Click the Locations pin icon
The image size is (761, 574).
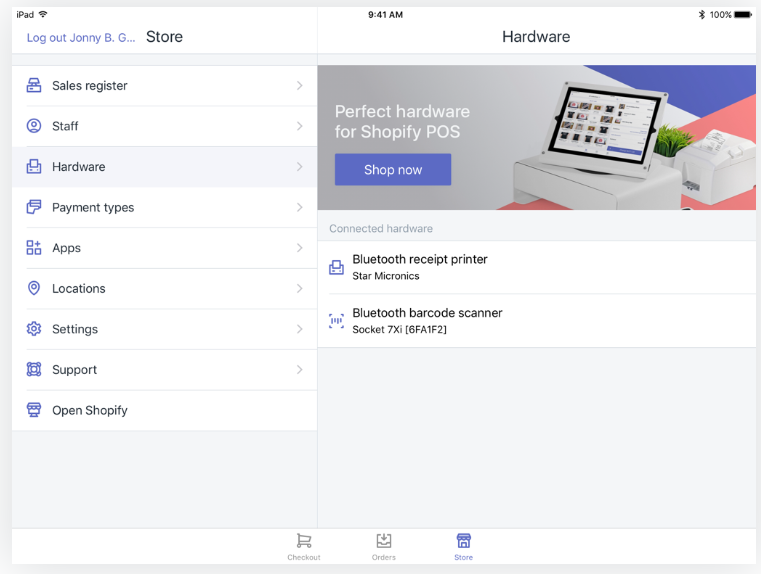[x=33, y=288]
